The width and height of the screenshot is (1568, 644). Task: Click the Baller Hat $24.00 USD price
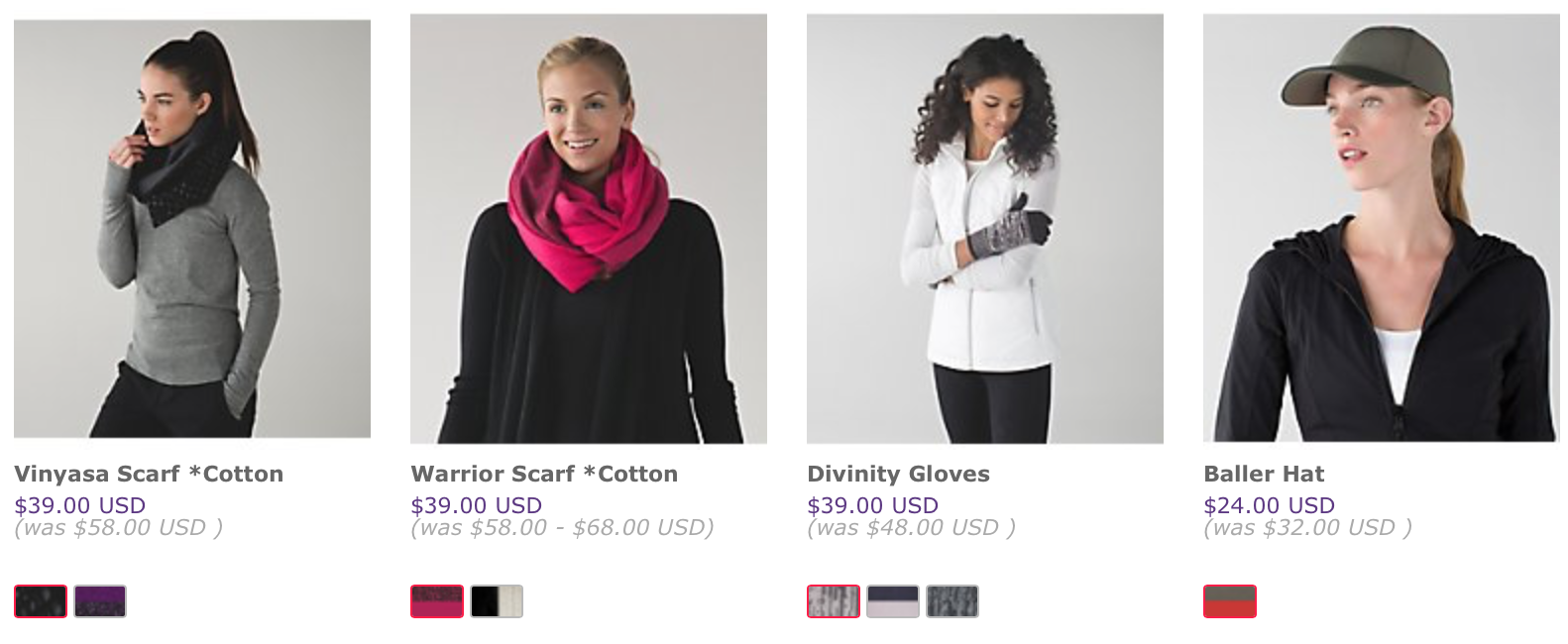1269,505
